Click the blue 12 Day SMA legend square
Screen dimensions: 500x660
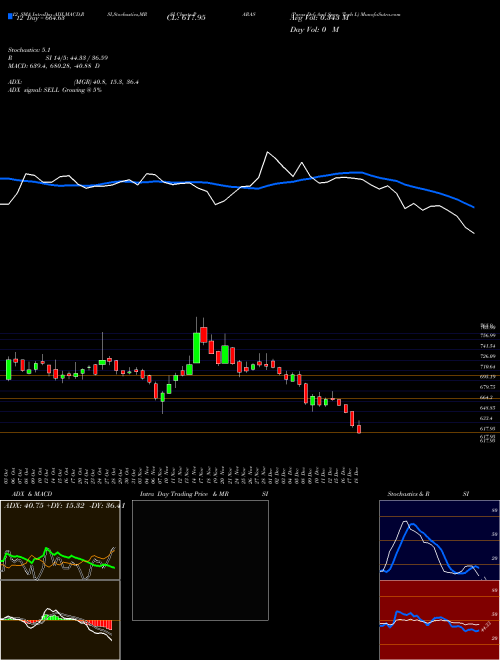tap(10, 17)
